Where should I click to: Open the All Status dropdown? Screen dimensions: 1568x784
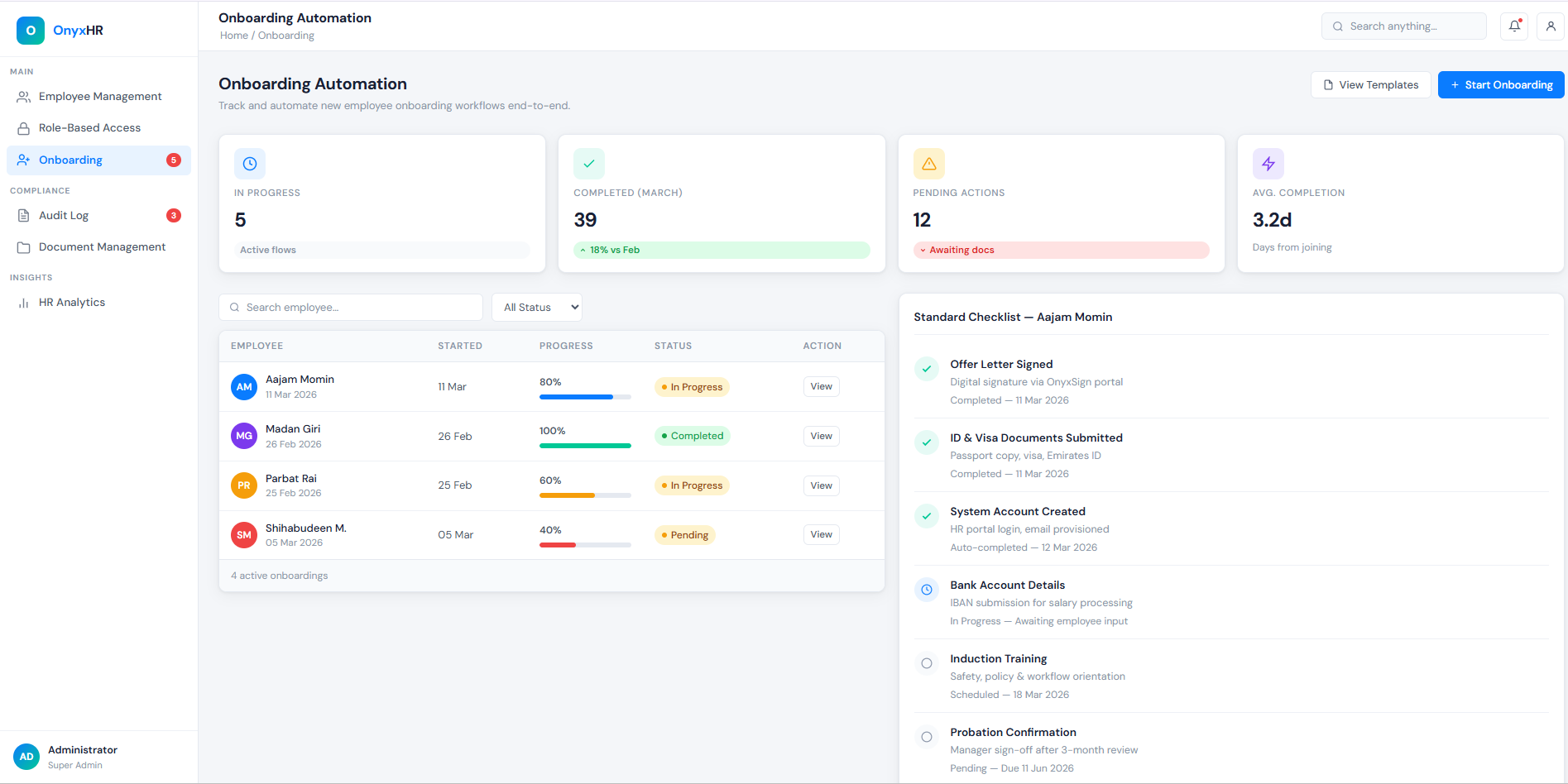tap(537, 308)
